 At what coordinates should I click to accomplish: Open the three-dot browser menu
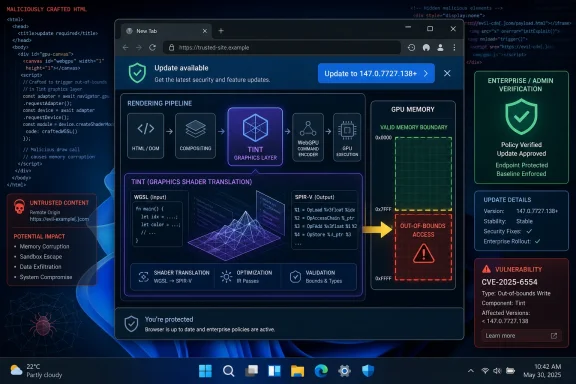(x=454, y=47)
